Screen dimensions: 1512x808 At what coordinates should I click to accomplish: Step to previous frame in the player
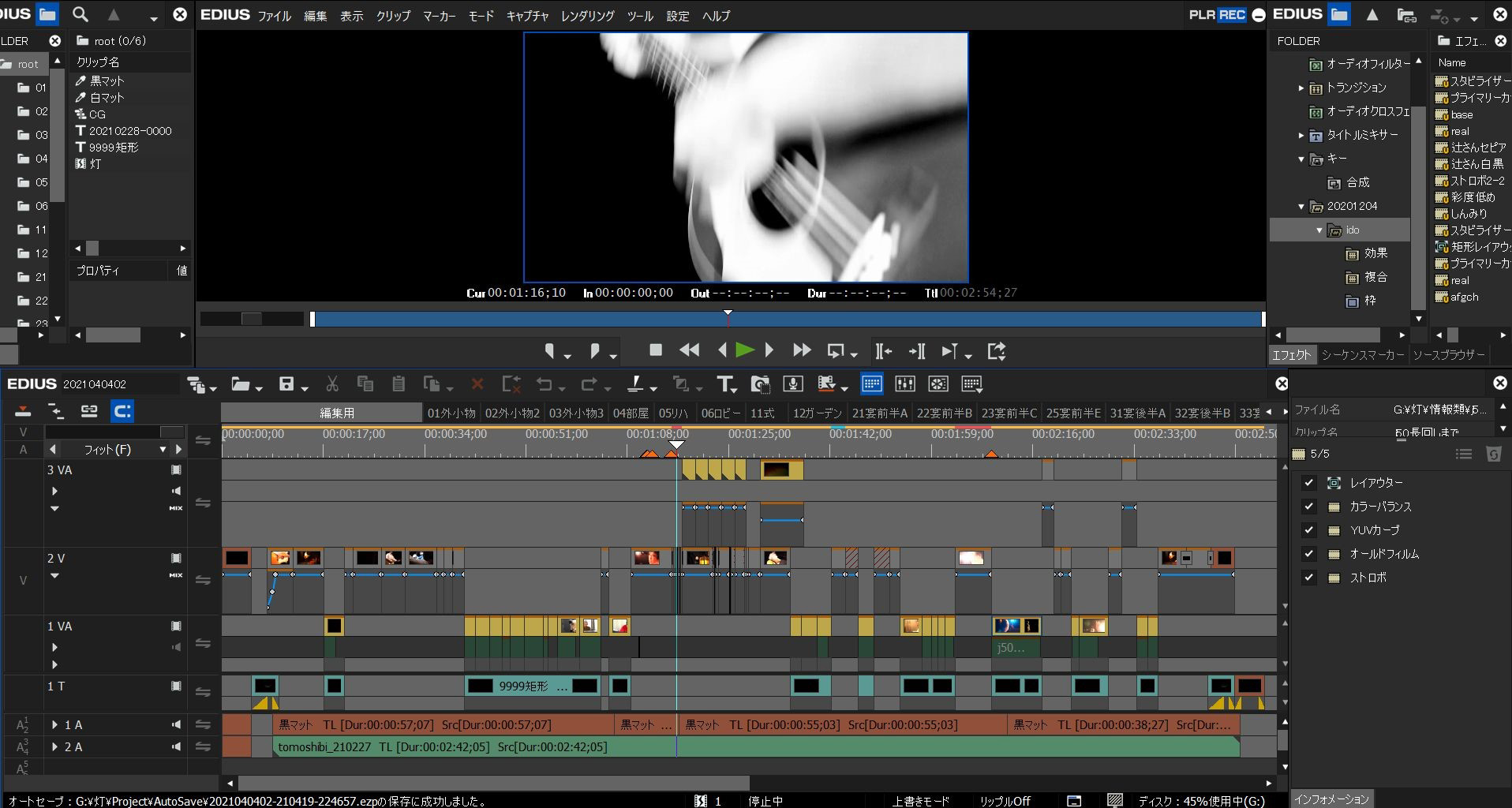(x=721, y=350)
